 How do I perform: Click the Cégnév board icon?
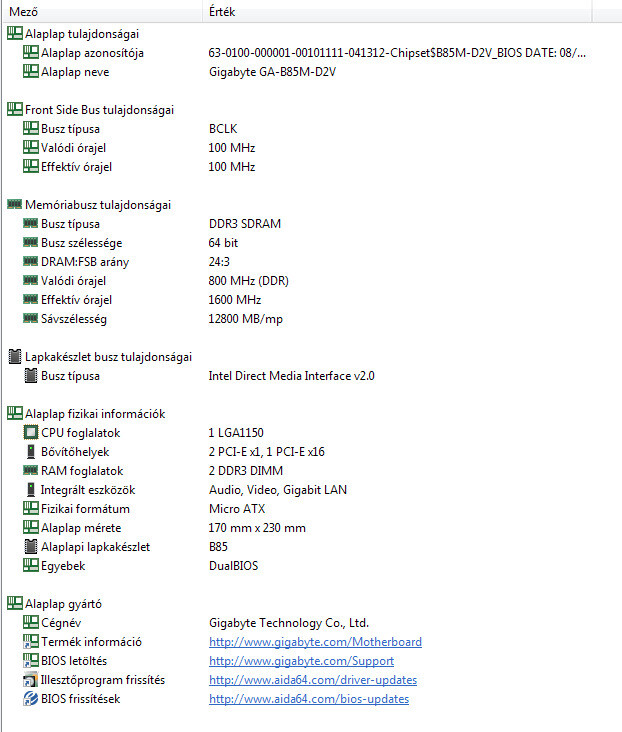coord(31,622)
